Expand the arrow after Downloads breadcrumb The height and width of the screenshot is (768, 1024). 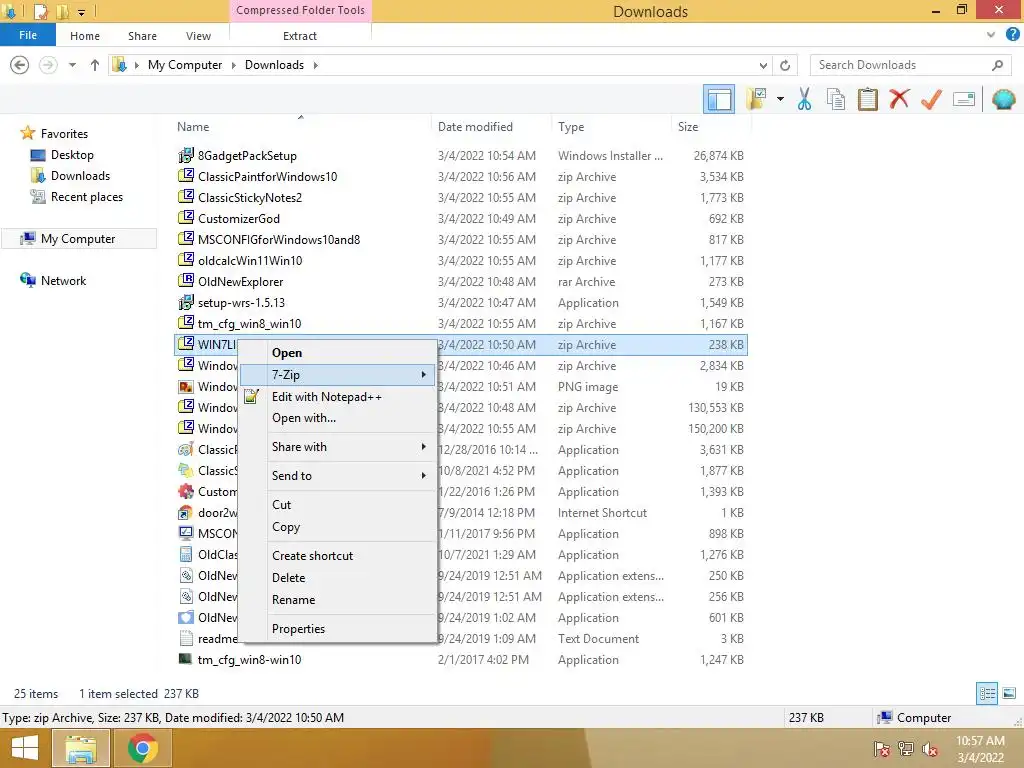click(x=315, y=65)
